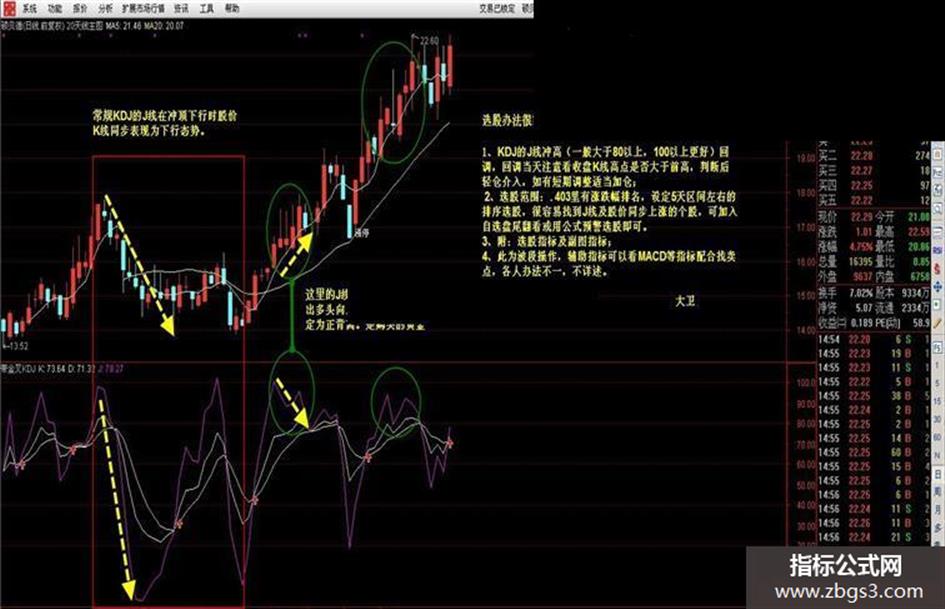Click the 换手 value 7.02%
945x609 pixels.
pos(860,293)
